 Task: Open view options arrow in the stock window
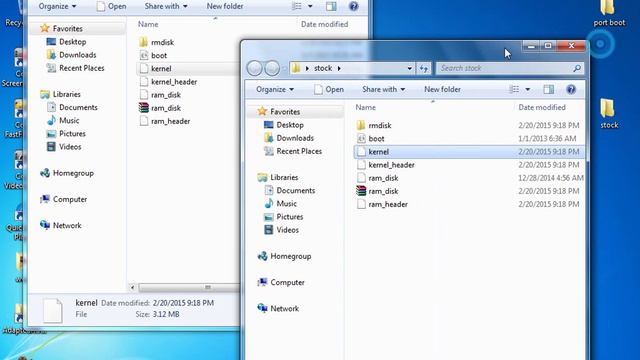527,89
